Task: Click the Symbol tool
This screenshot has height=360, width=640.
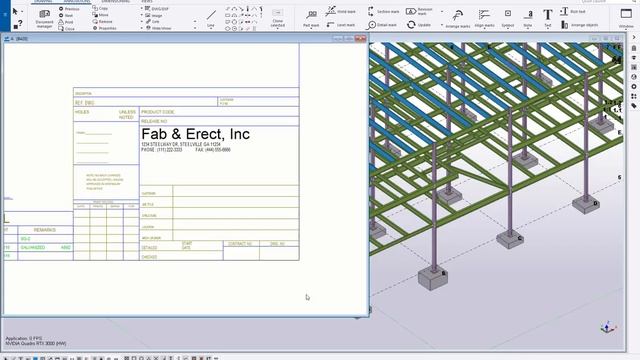Action: tap(508, 18)
